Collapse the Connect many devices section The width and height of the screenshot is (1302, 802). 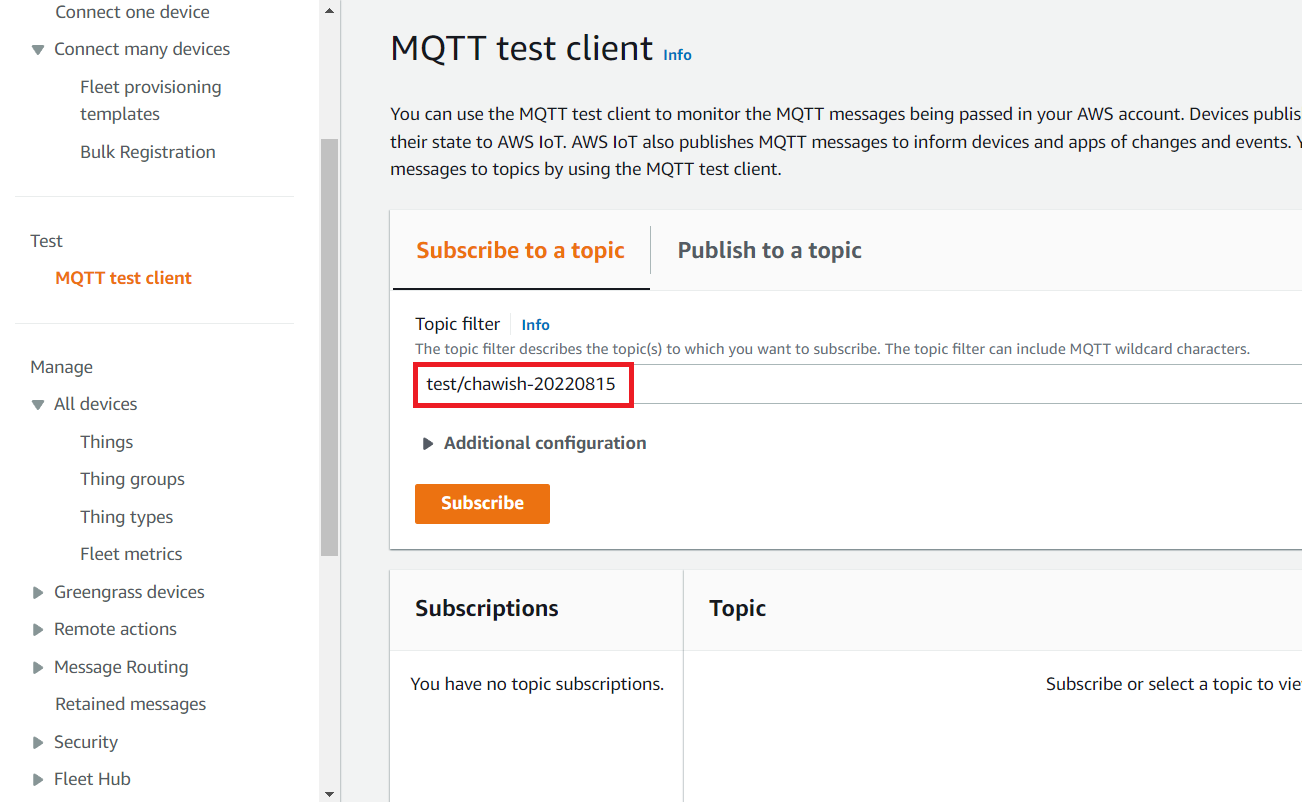tap(37, 48)
